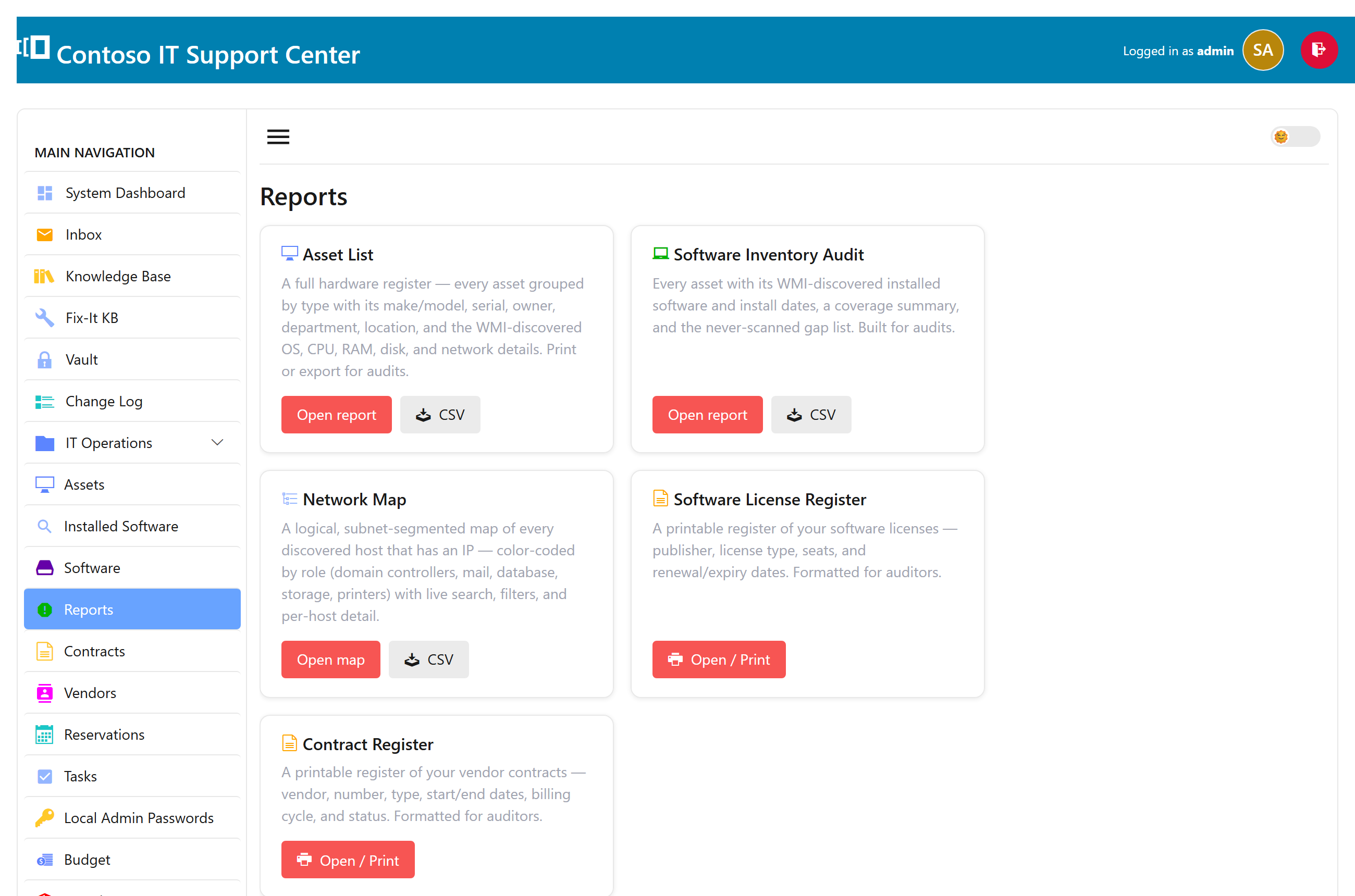Export Software Inventory Audit as CSV

[x=811, y=415]
